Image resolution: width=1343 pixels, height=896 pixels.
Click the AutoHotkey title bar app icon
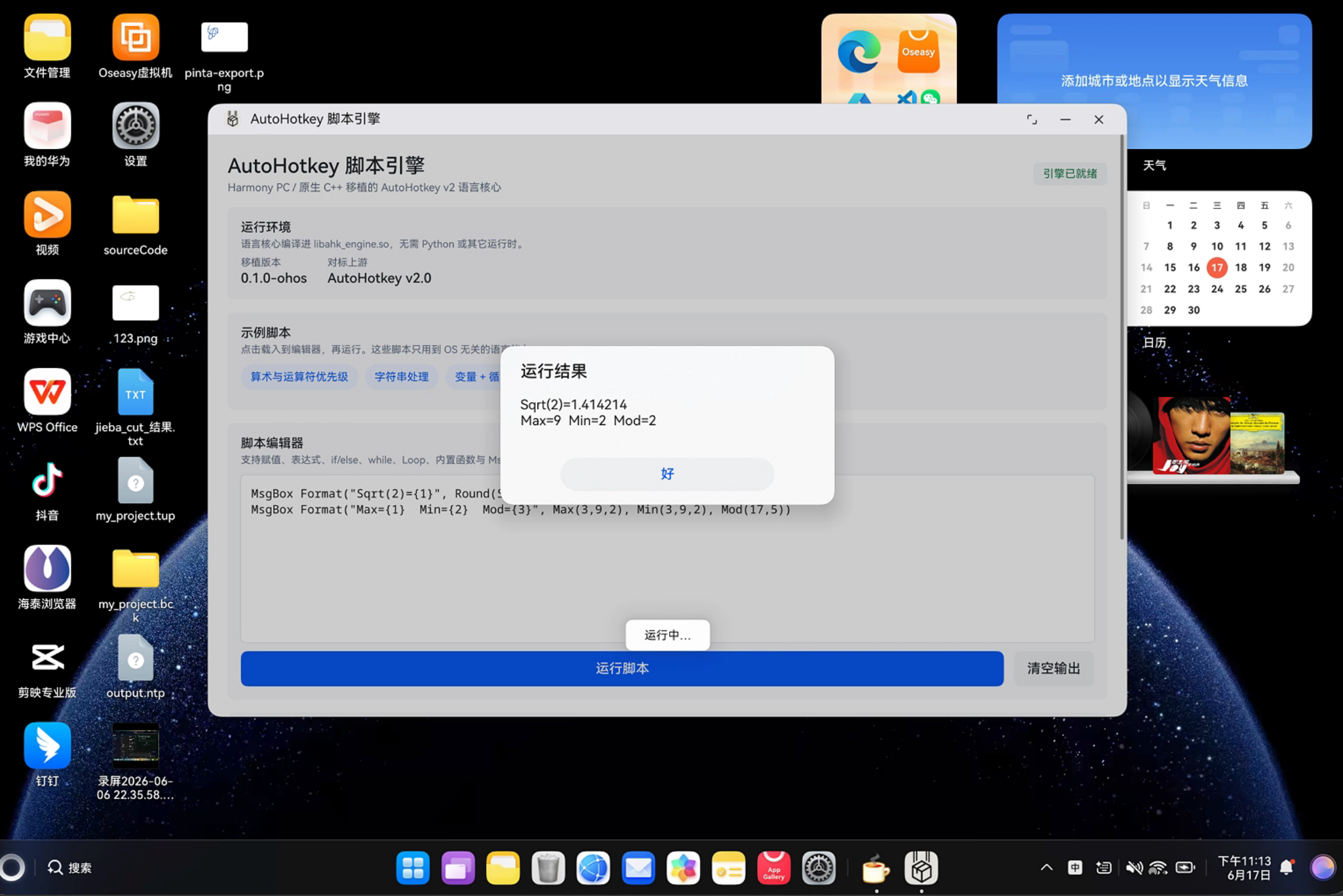pos(233,119)
